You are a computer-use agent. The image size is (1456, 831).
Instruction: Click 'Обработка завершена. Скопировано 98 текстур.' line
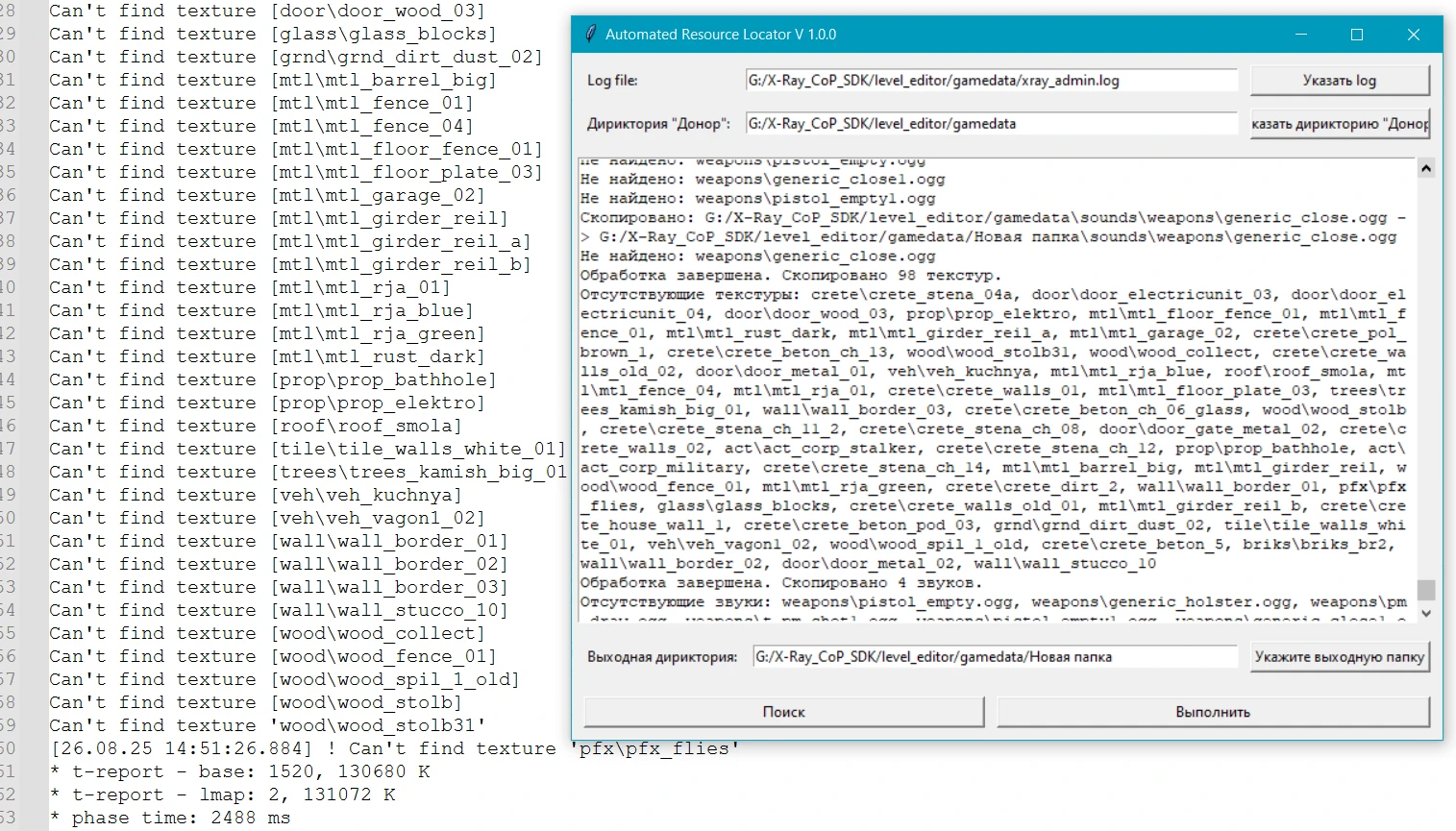(791, 276)
